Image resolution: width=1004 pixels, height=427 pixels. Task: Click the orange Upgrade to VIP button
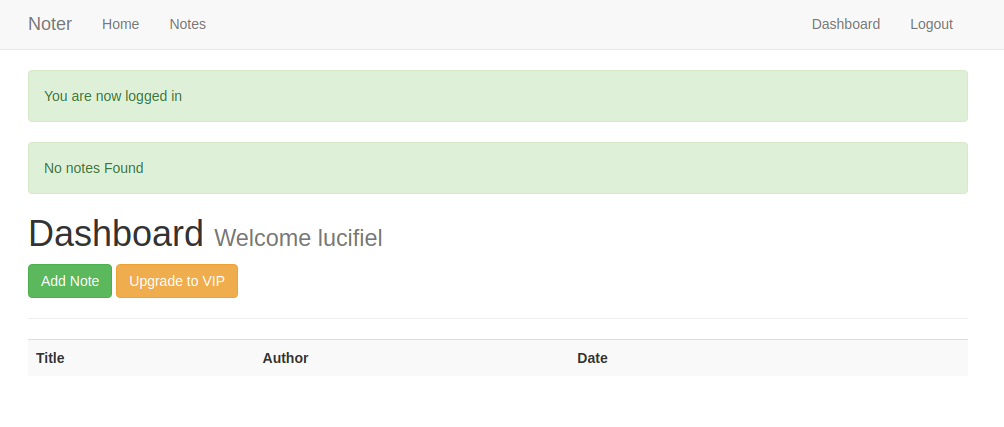click(x=177, y=281)
